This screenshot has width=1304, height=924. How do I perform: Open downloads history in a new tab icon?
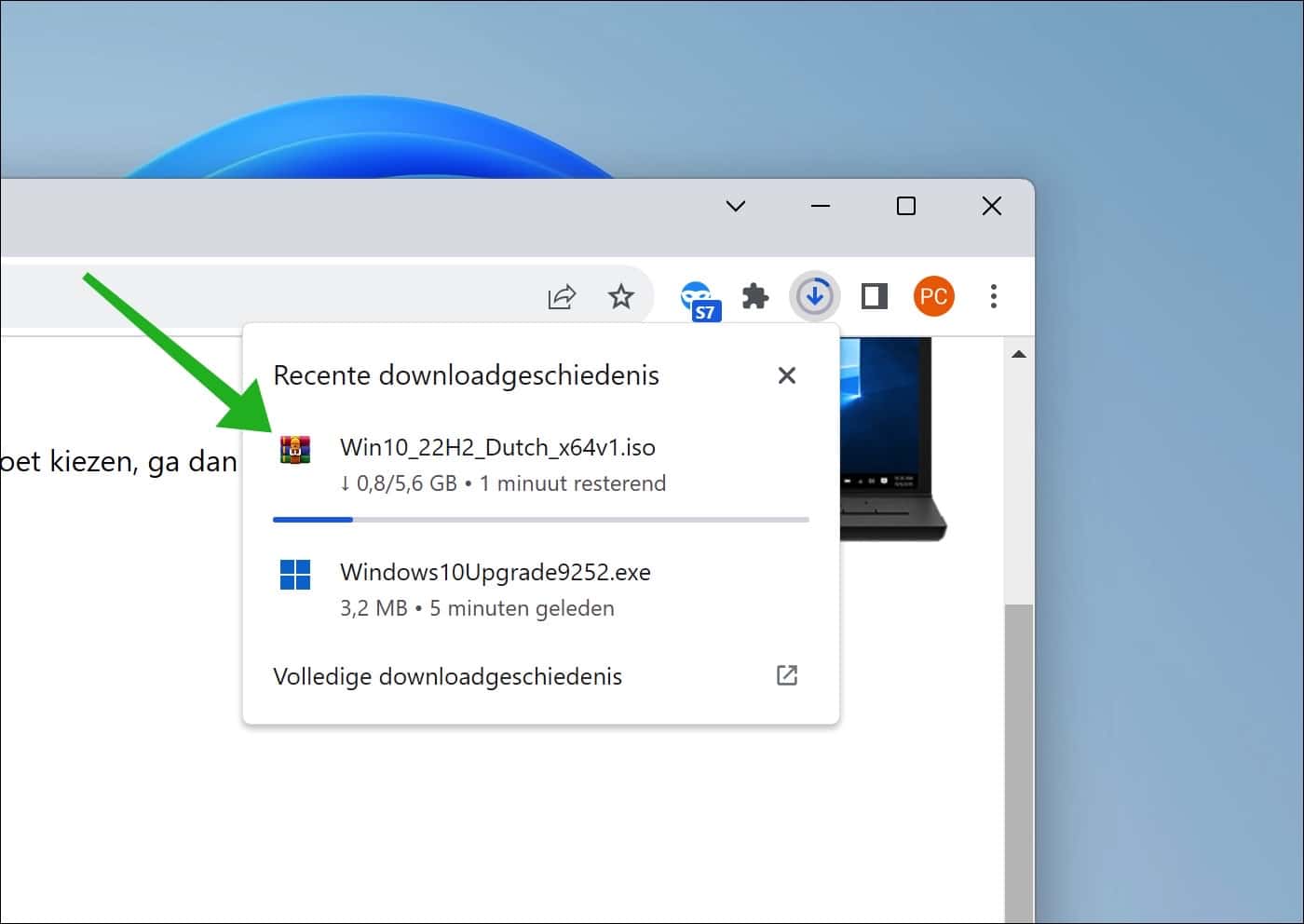787,675
